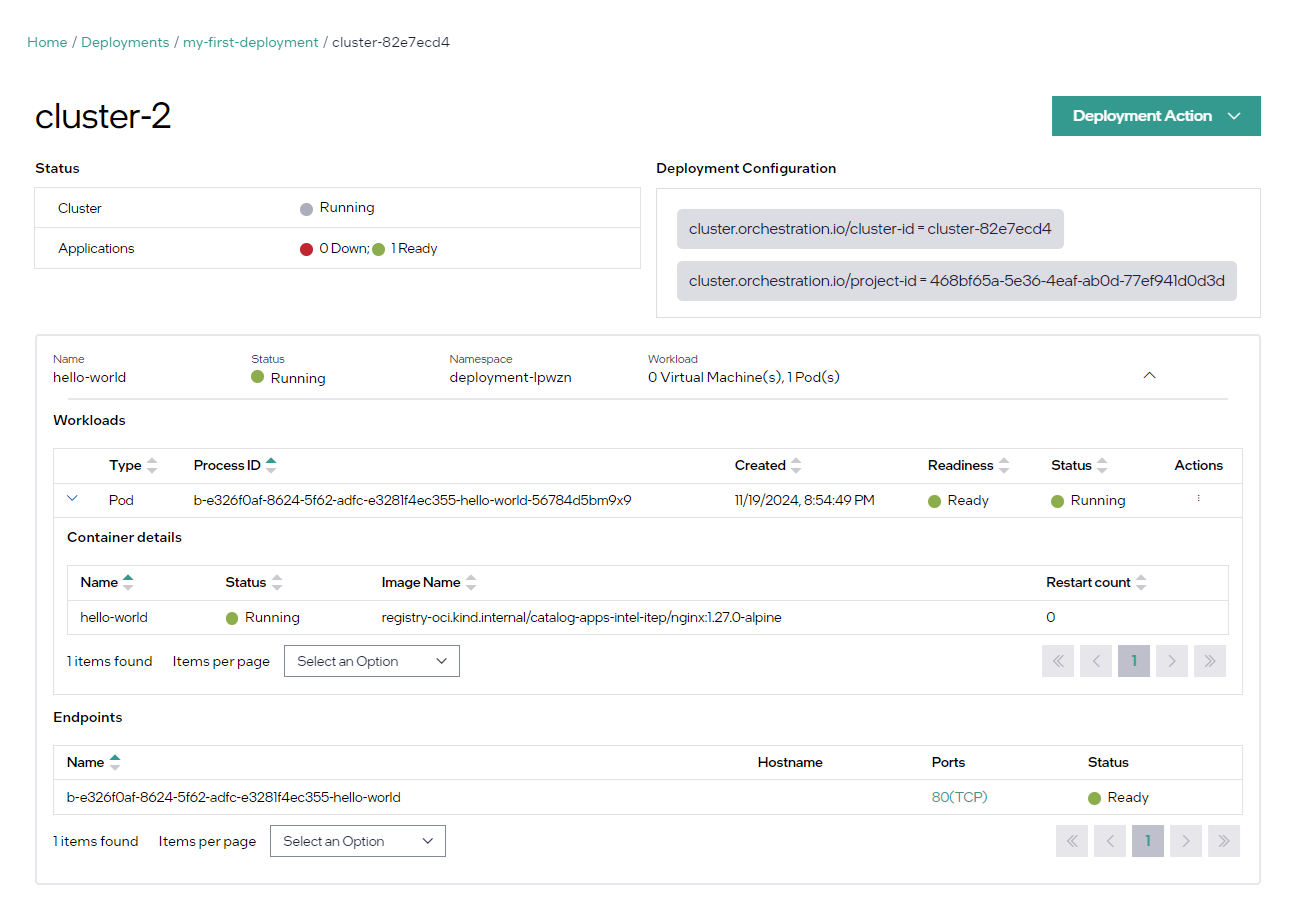Open endpoints items per page dropdown

[x=357, y=841]
